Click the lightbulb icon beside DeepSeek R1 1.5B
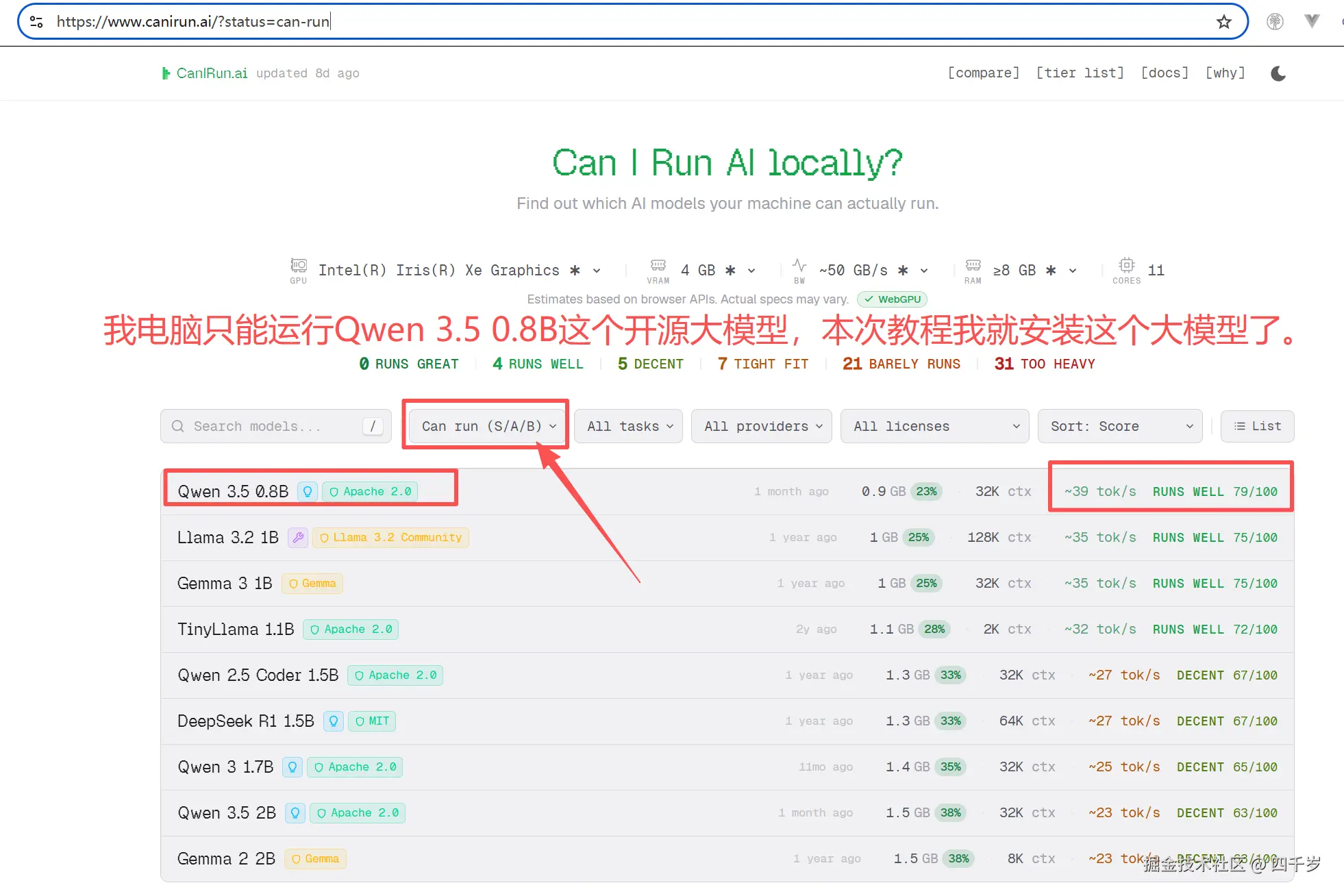1344x896 pixels. tap(333, 721)
